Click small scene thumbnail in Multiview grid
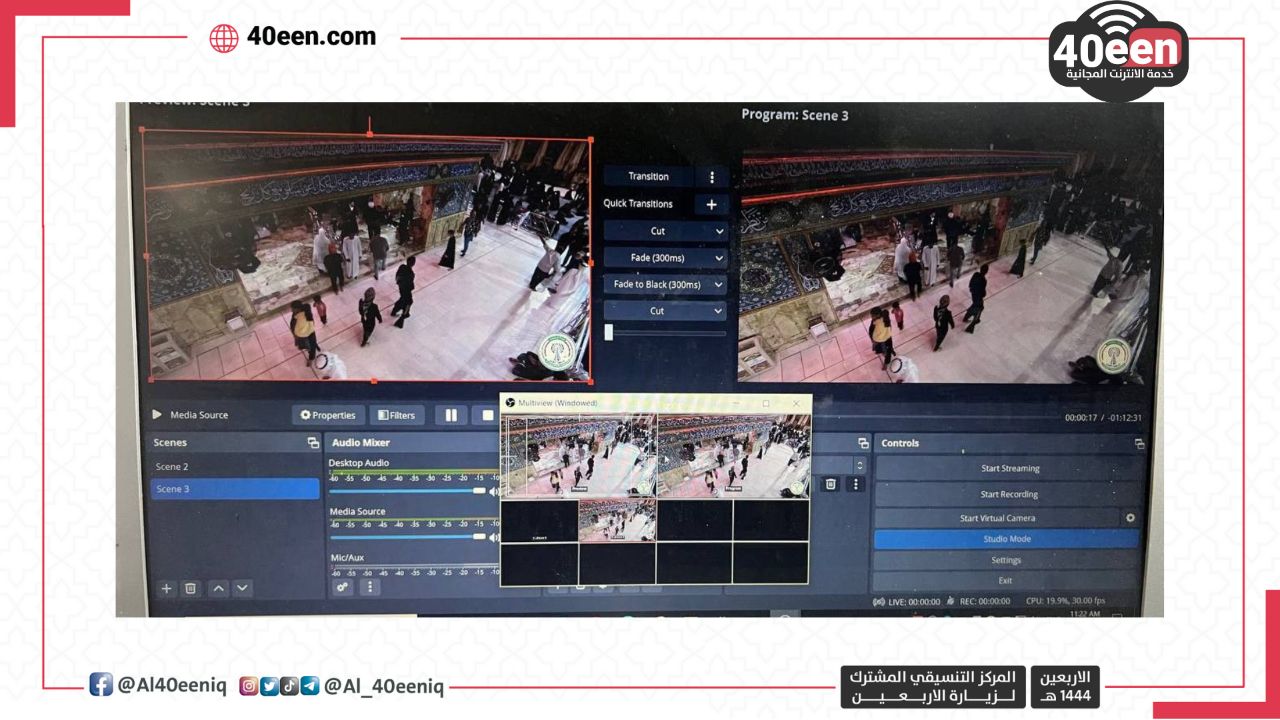The width and height of the screenshot is (1280, 720). click(617, 520)
